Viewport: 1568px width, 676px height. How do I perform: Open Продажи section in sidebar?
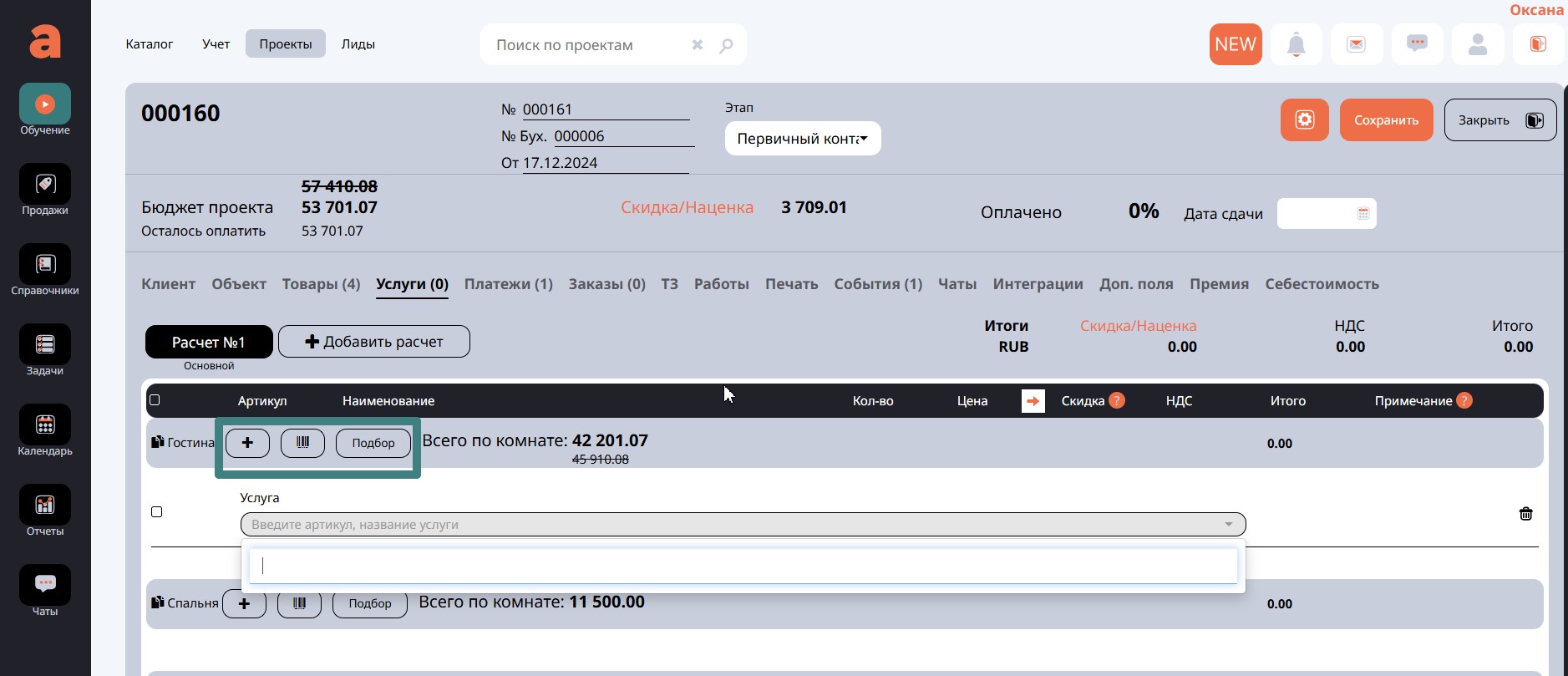pos(45,185)
